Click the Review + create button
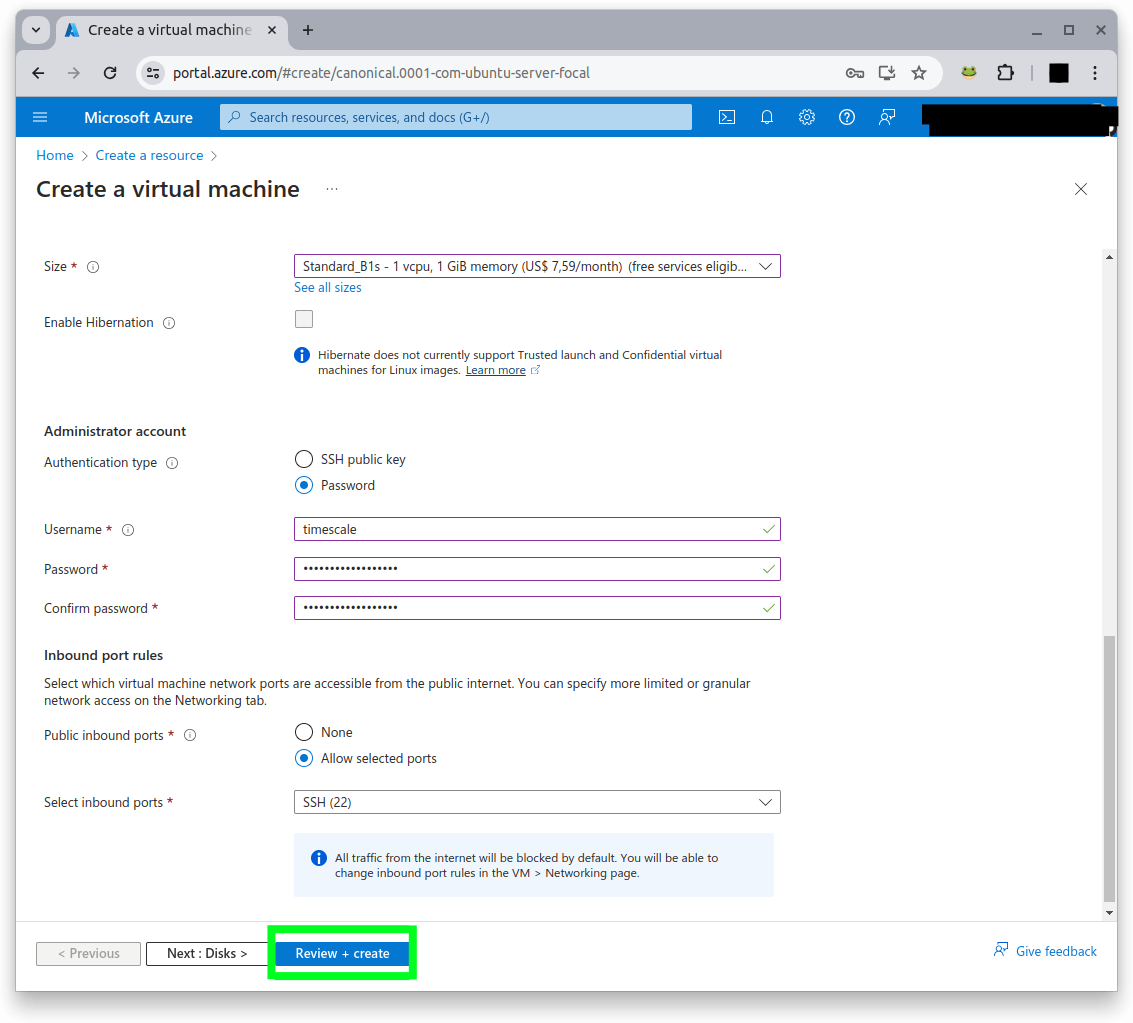The width and height of the screenshot is (1133, 1023). [342, 953]
